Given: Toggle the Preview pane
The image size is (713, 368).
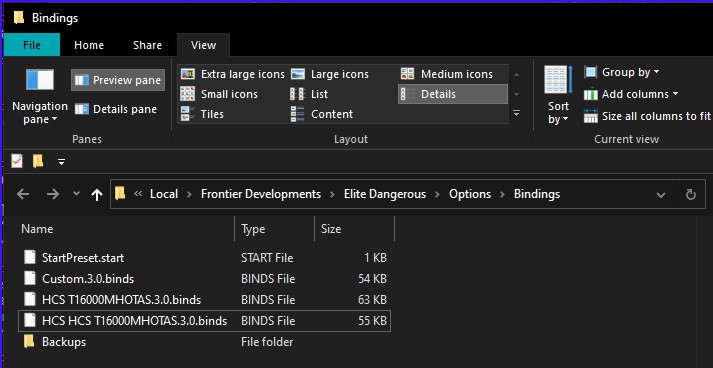Looking at the screenshot, I should pyautogui.click(x=118, y=80).
